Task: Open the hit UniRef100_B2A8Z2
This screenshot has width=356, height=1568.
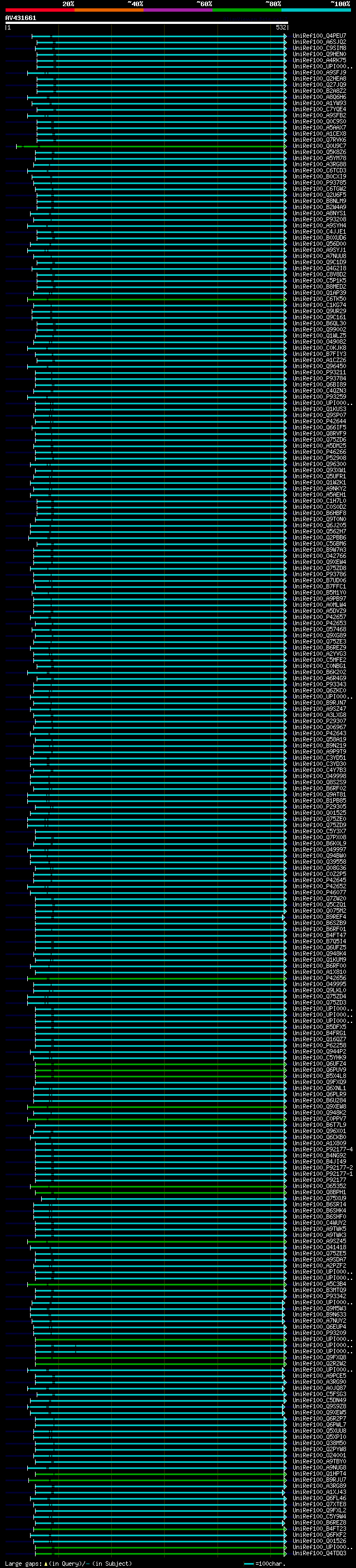Action: [319, 91]
